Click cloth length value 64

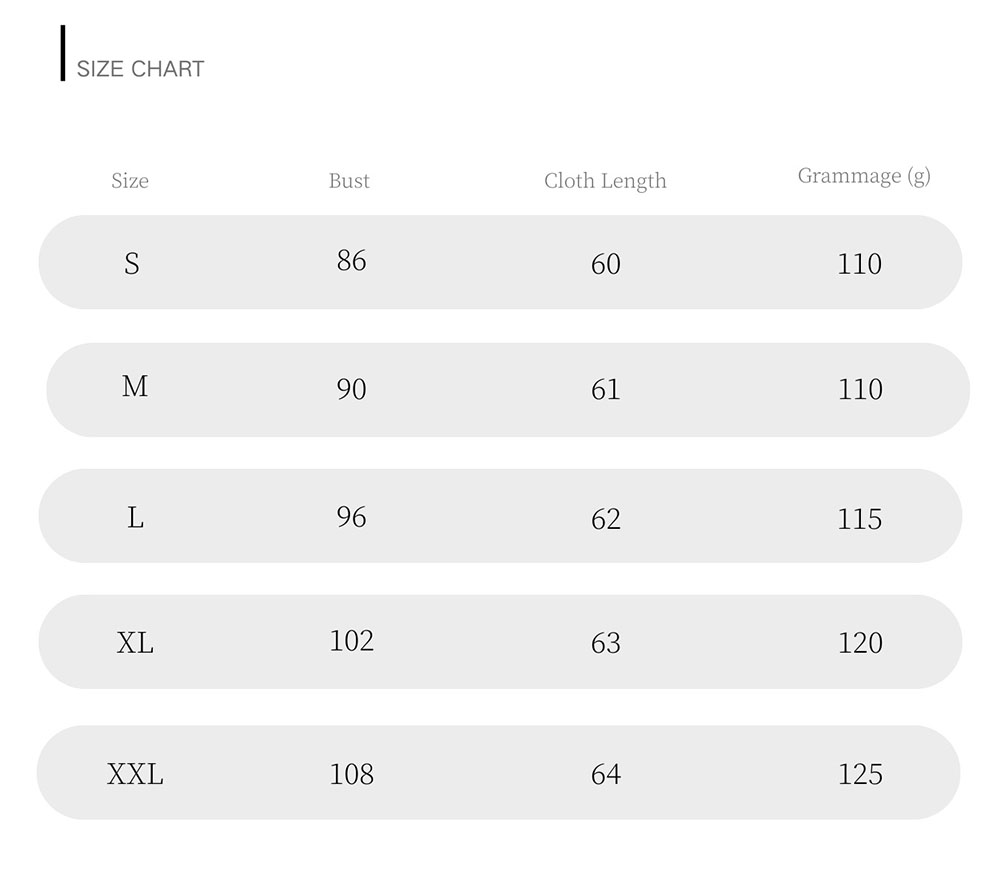pyautogui.click(x=606, y=774)
